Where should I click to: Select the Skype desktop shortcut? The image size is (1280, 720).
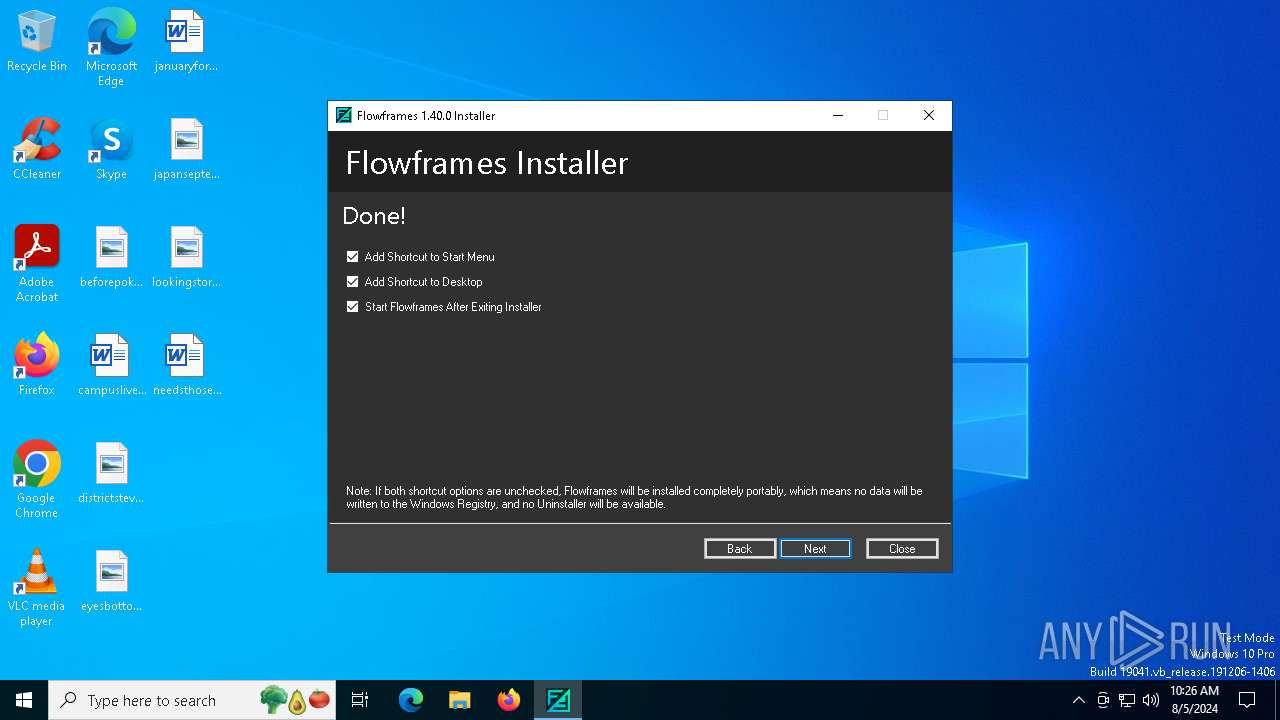pos(111,149)
